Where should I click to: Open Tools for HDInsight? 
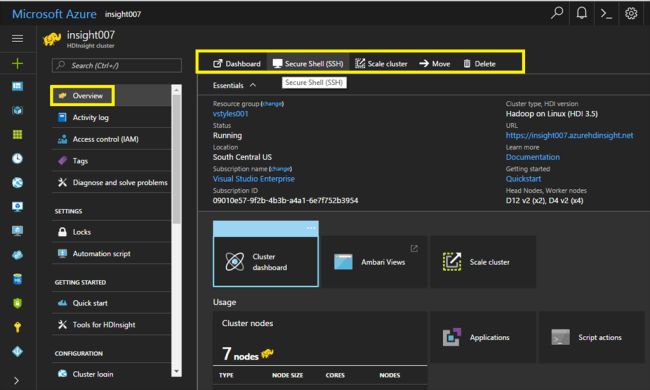[111, 325]
